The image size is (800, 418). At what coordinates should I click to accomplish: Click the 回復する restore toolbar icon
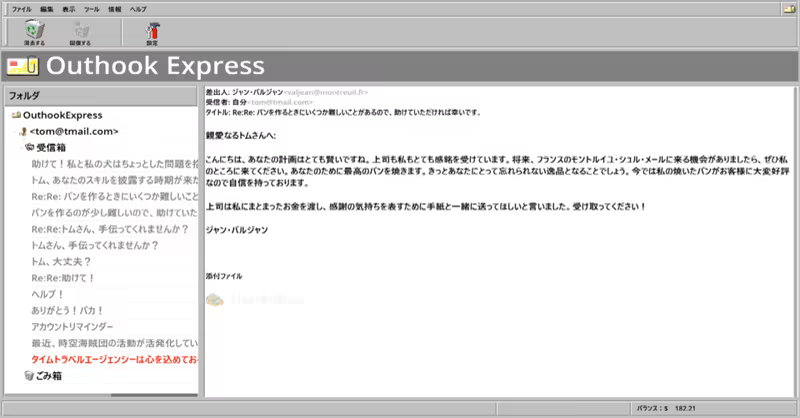pyautogui.click(x=81, y=31)
